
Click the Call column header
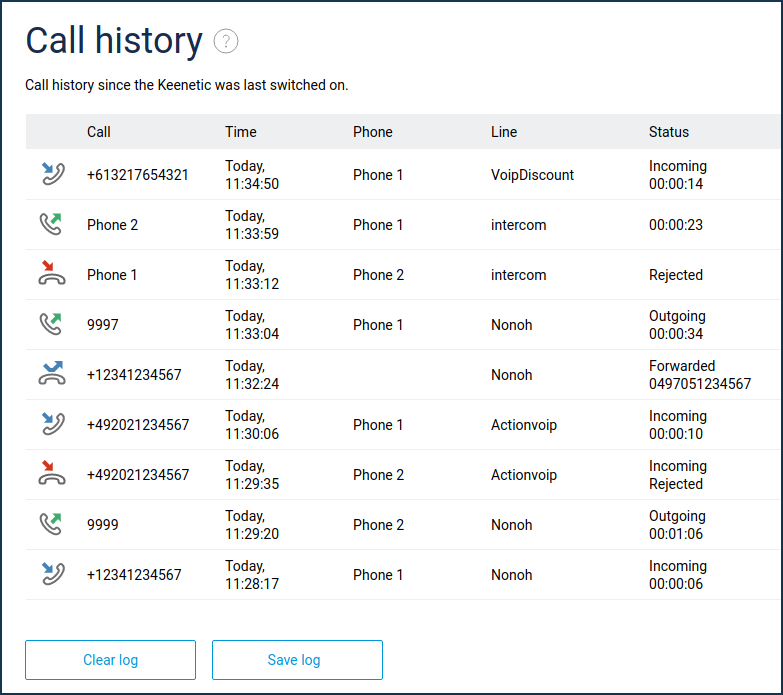[x=99, y=132]
